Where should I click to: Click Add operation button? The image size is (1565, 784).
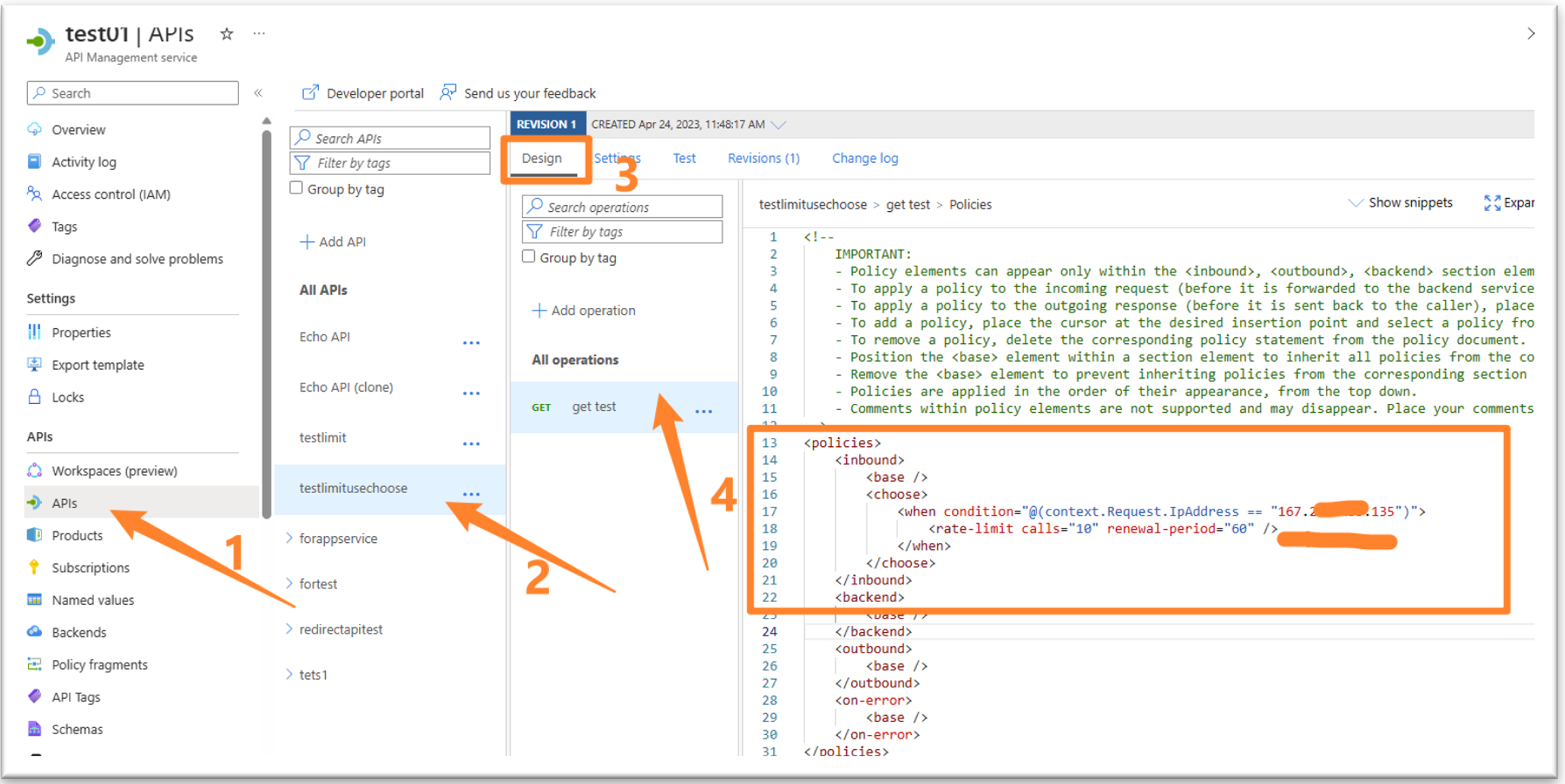[584, 311]
